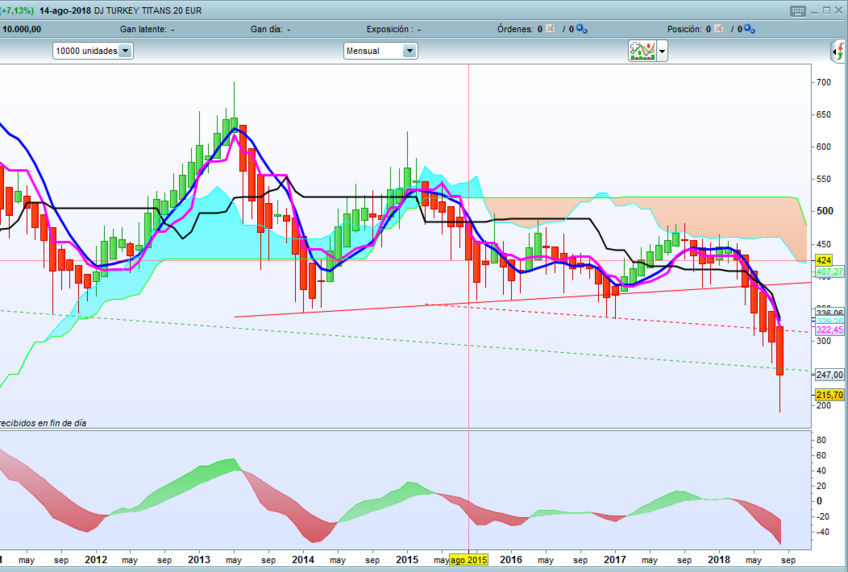Open the 10000 unidades quantity dropdown
Viewport: 848px width, 572px height.
[93, 51]
